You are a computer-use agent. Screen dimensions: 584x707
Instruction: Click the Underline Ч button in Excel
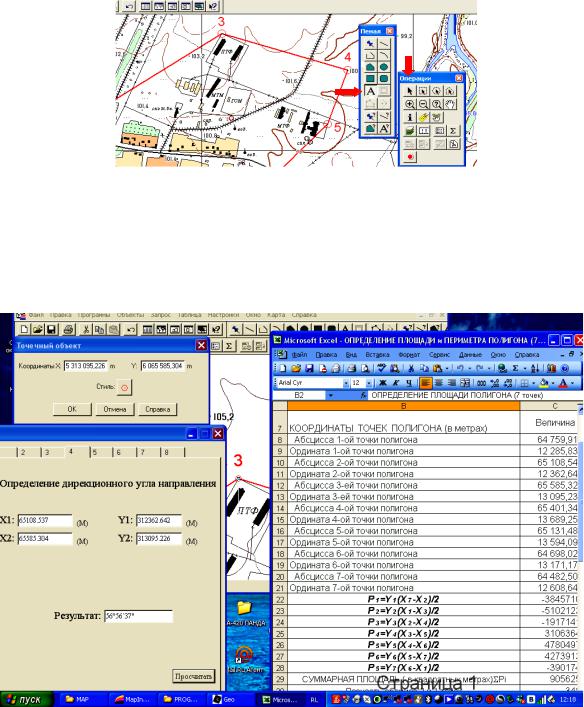tap(409, 383)
